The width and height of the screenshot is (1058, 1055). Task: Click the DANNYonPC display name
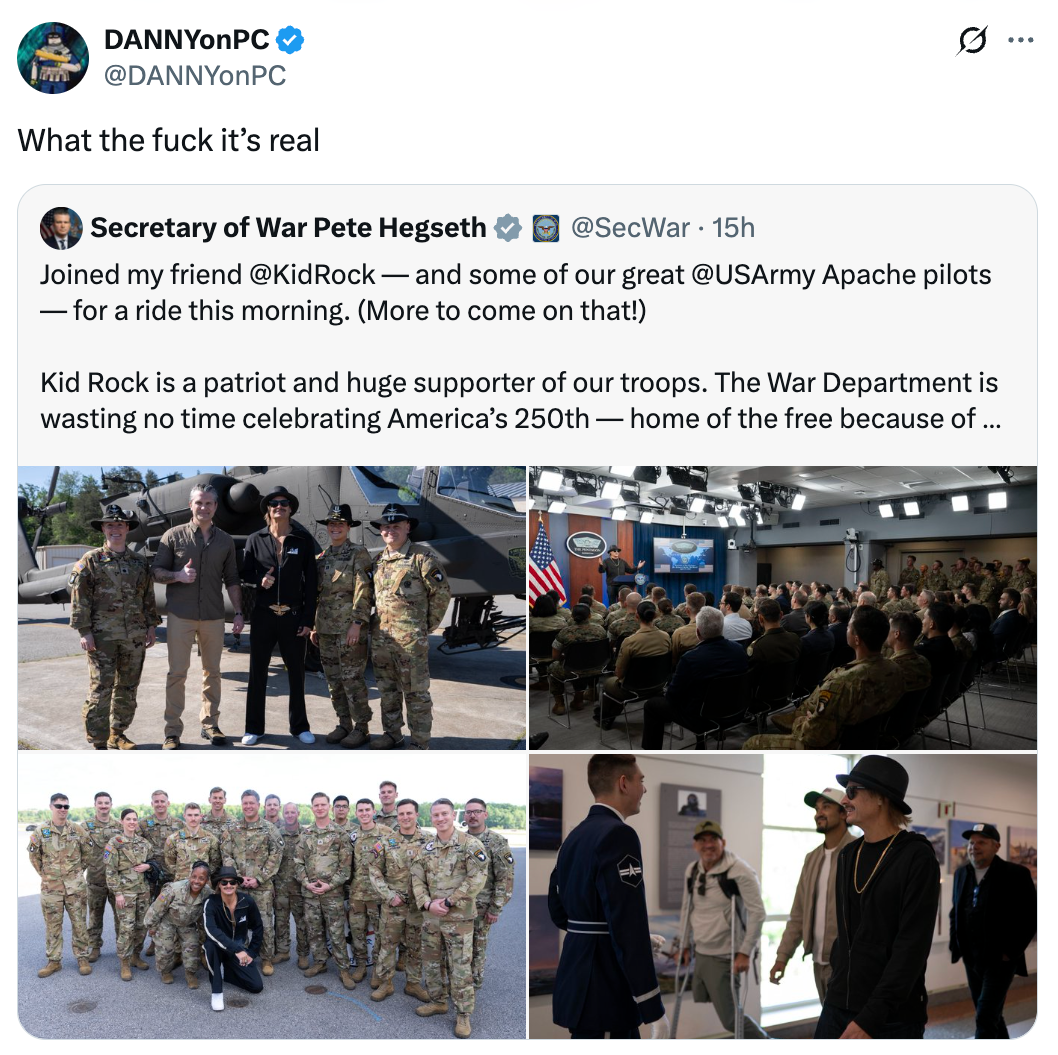(x=187, y=40)
